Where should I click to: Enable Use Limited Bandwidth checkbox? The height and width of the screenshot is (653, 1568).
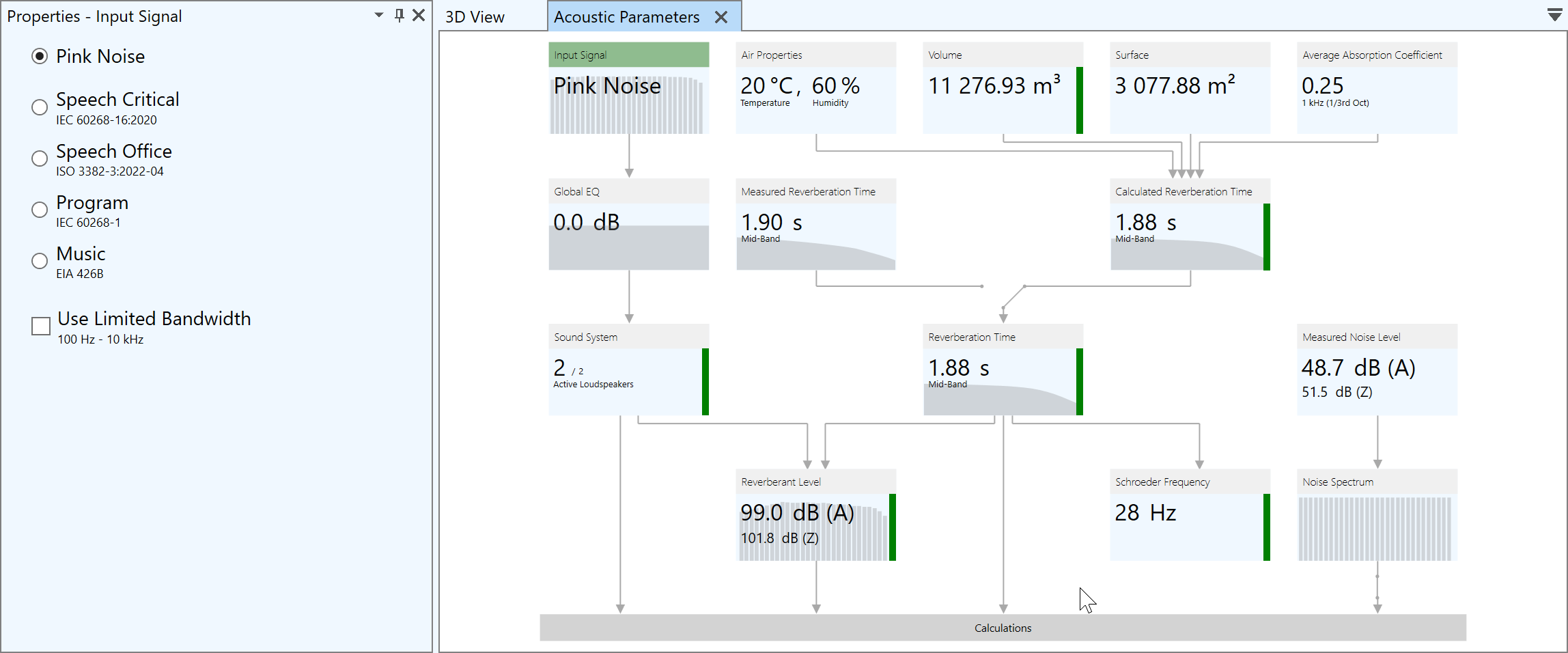pos(41,326)
